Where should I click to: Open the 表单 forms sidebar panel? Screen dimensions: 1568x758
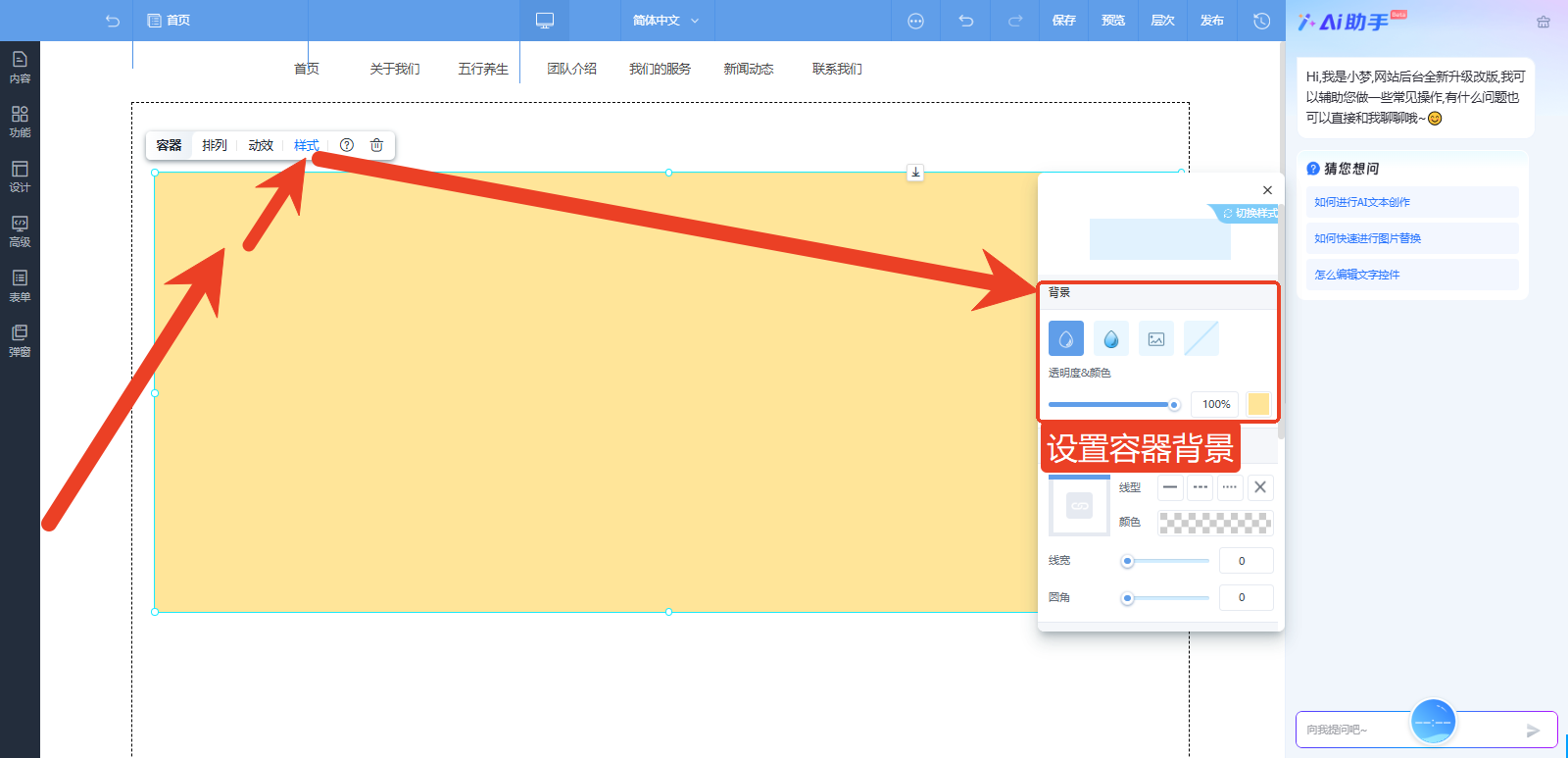pos(20,285)
